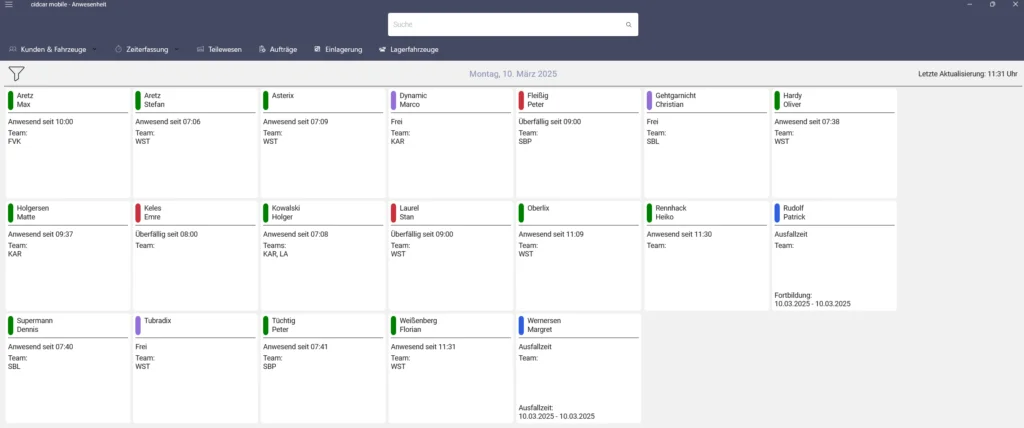Expand the Zeiterfassung dropdown arrow
The image size is (1024, 428).
pos(176,49)
